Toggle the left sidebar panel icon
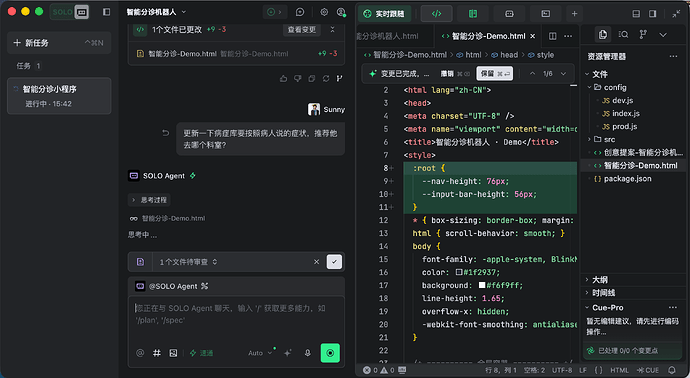 106,12
